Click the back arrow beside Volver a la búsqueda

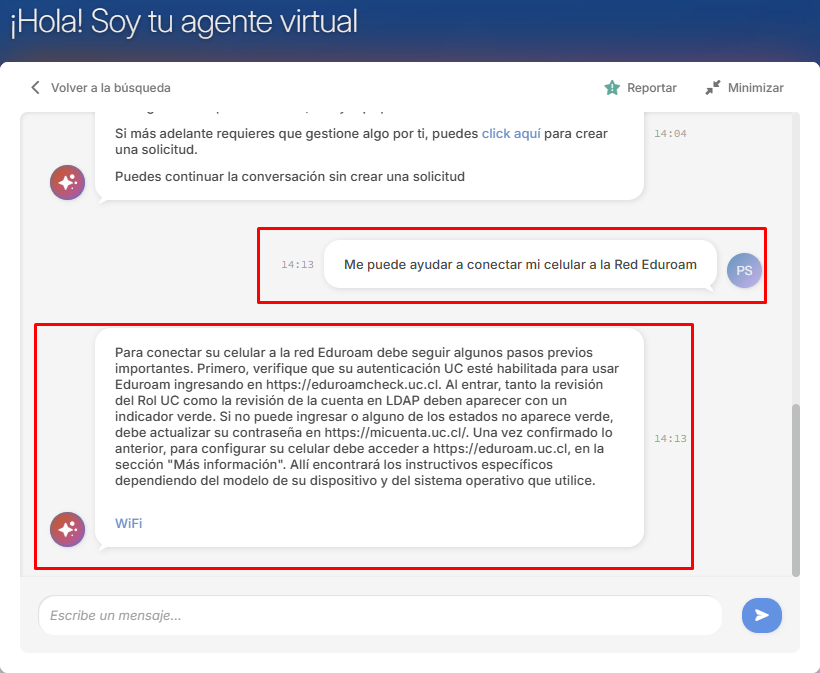point(37,88)
